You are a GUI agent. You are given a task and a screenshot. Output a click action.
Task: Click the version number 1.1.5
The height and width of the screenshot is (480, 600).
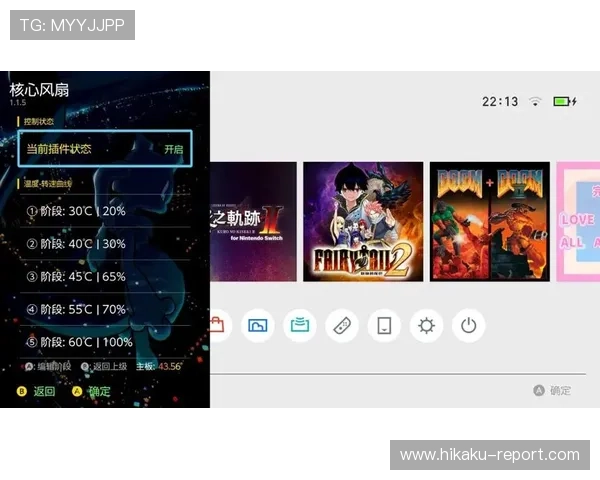18,103
